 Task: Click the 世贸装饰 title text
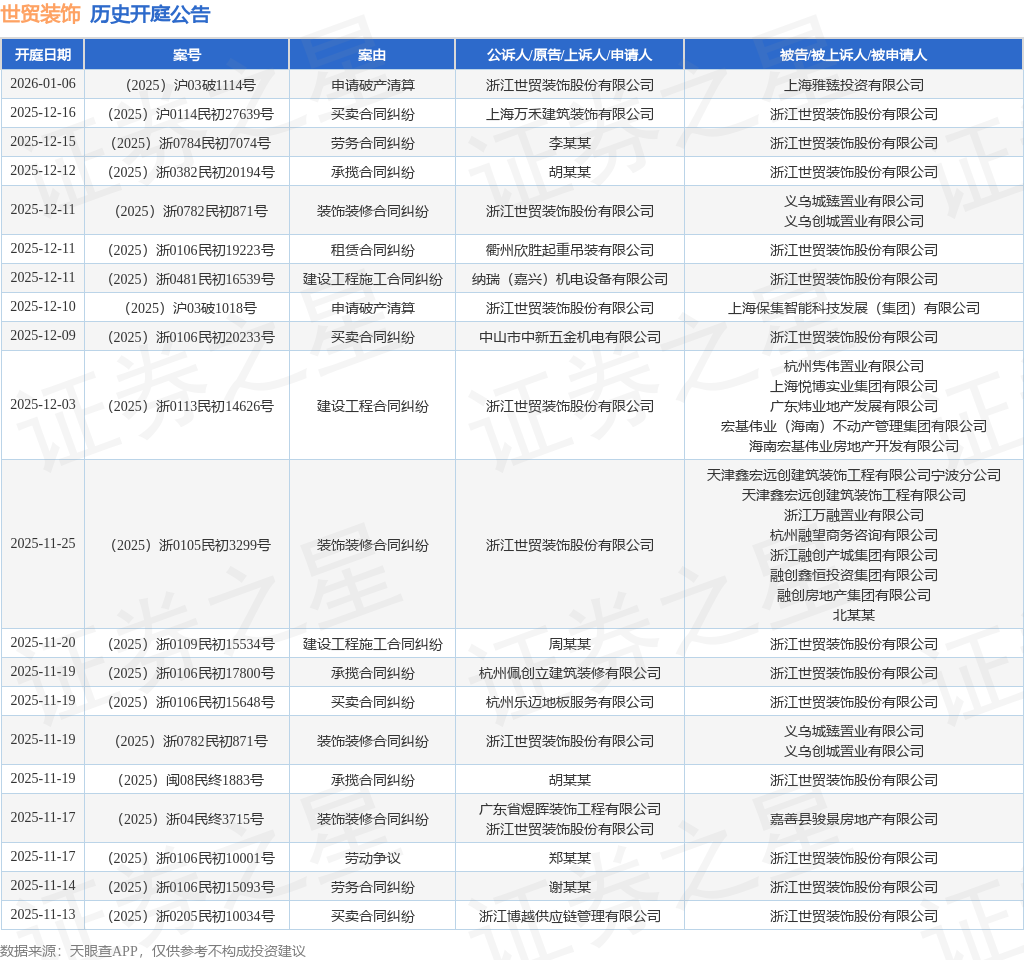[40, 14]
